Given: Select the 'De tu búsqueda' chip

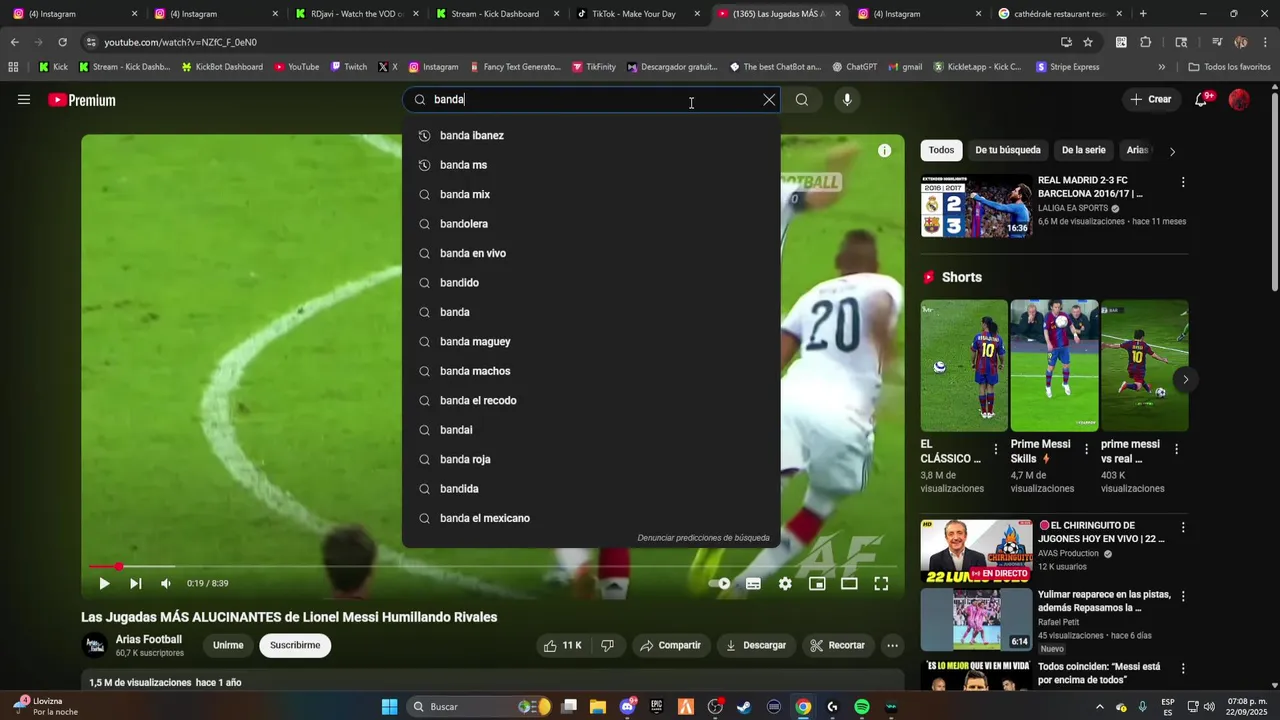Looking at the screenshot, I should tap(1008, 150).
